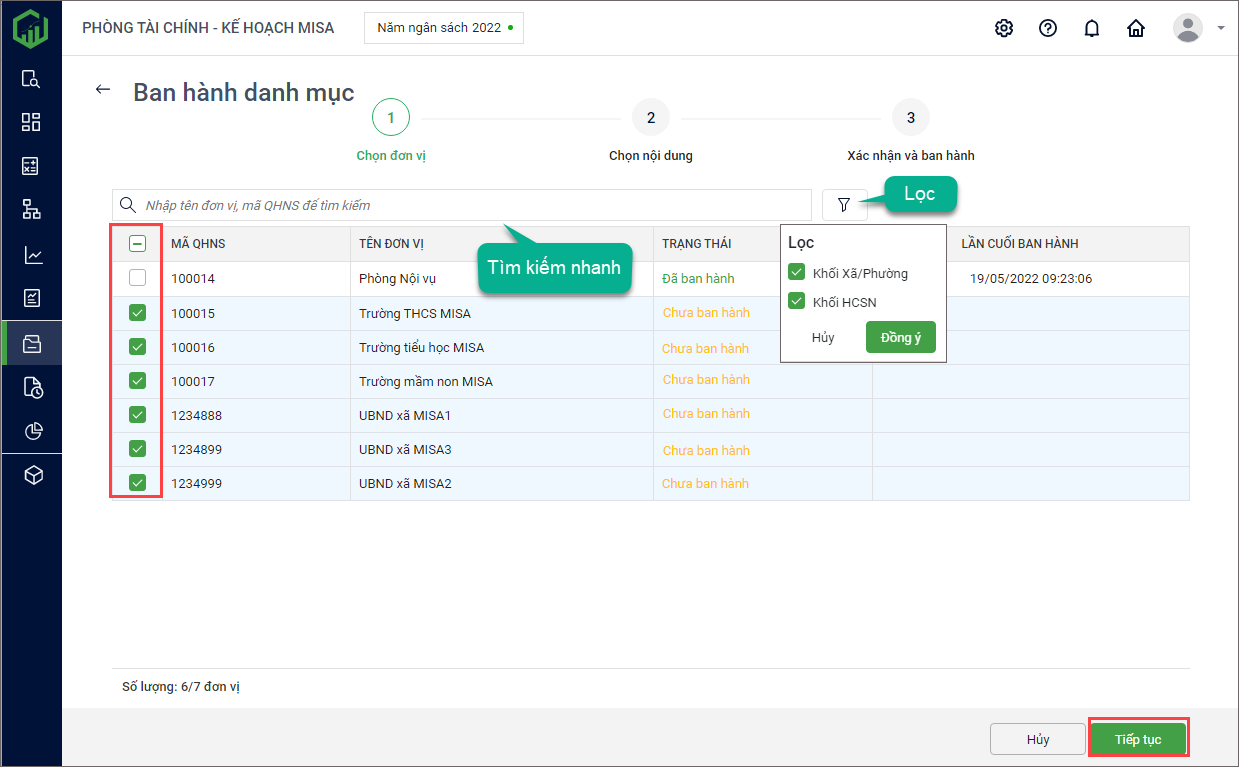Open the calculator icon in sidebar
The height and width of the screenshot is (767, 1239).
(x=31, y=166)
